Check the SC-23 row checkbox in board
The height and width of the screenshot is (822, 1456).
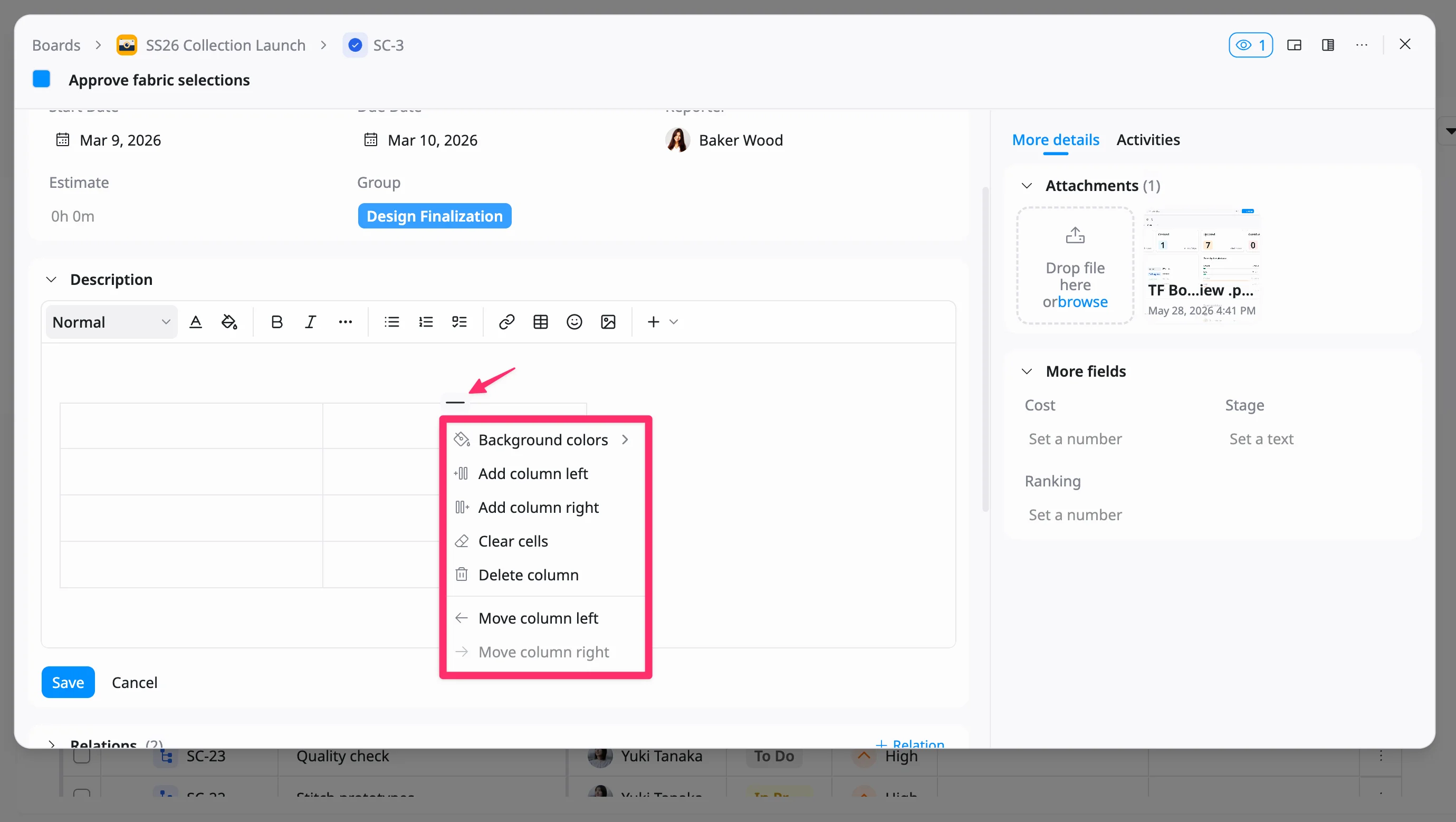click(x=82, y=756)
